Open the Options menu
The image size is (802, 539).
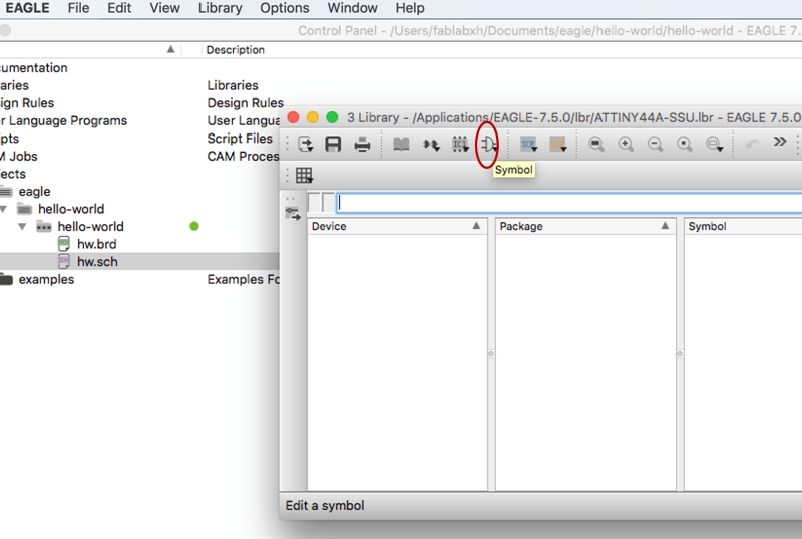(285, 8)
